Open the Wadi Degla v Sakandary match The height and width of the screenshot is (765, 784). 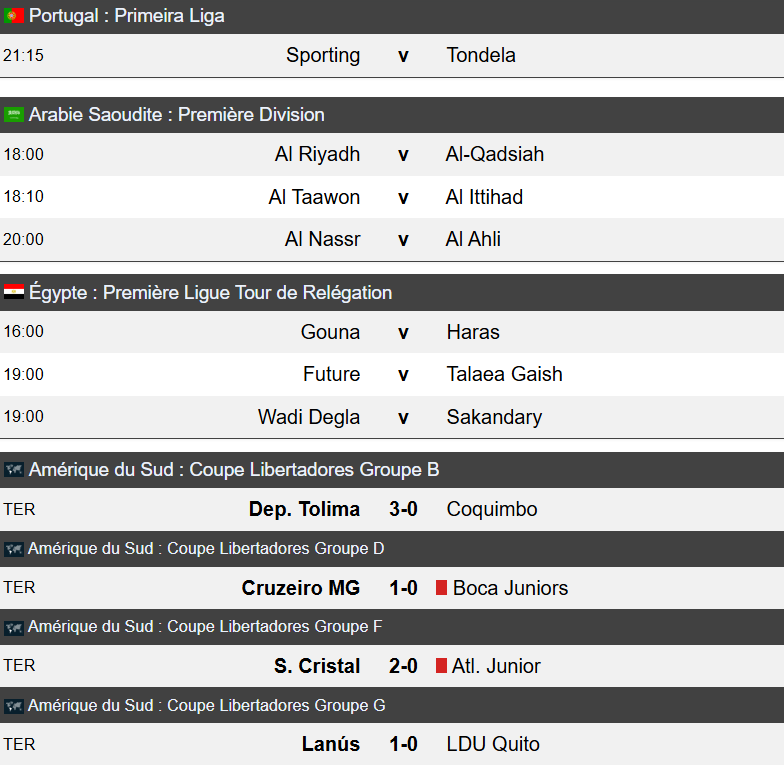coord(403,416)
